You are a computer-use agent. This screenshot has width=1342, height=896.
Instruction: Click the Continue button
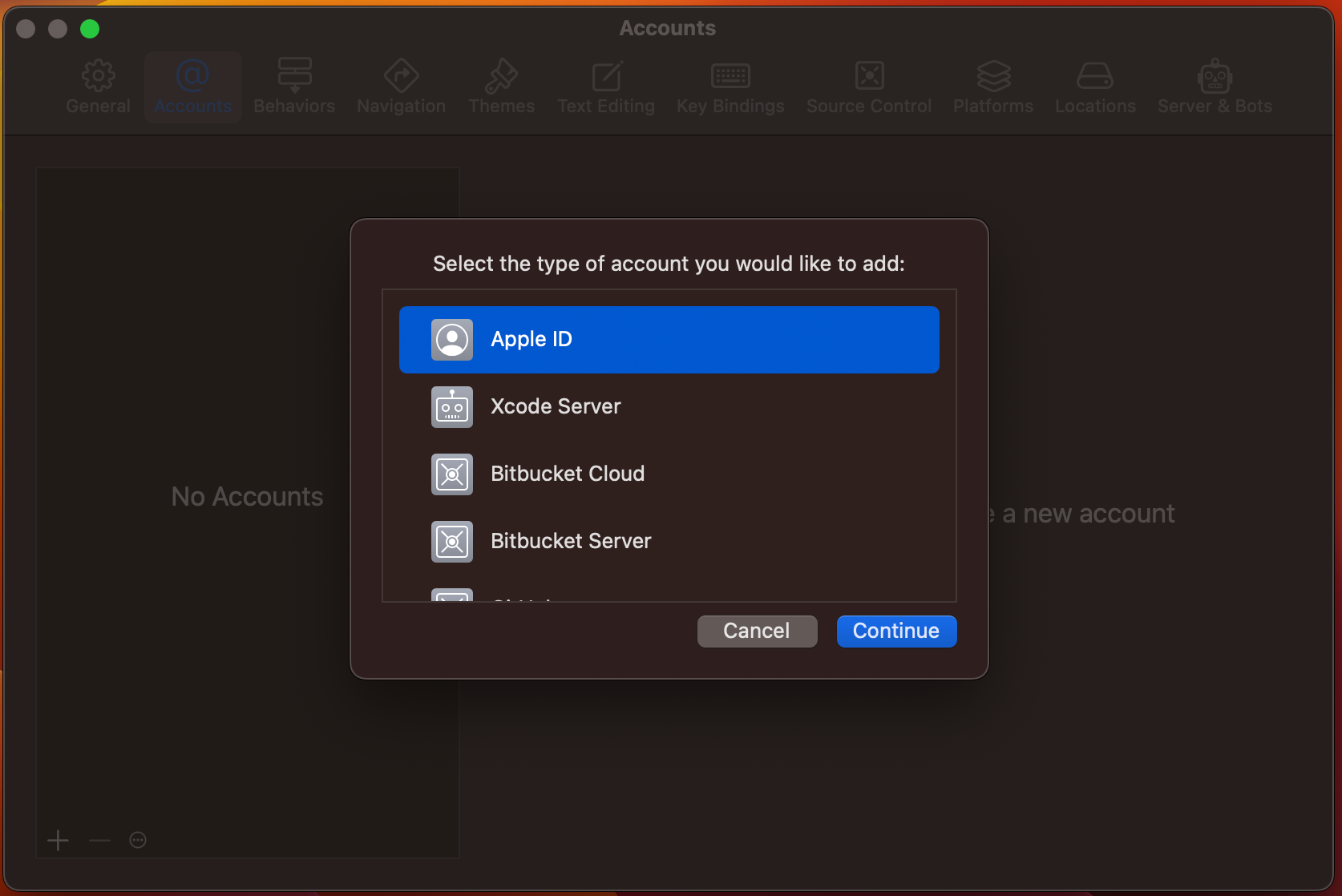896,632
